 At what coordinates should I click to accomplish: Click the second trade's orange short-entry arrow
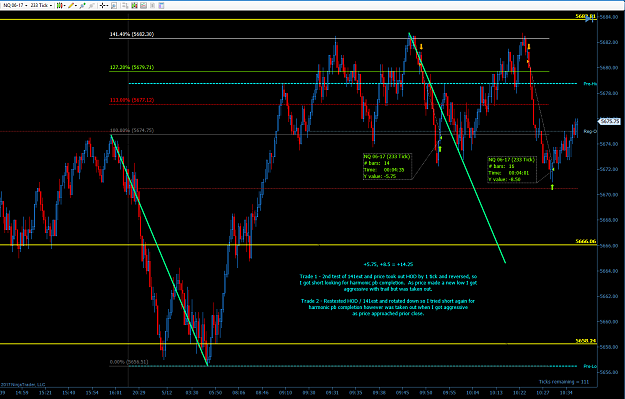pos(529,47)
